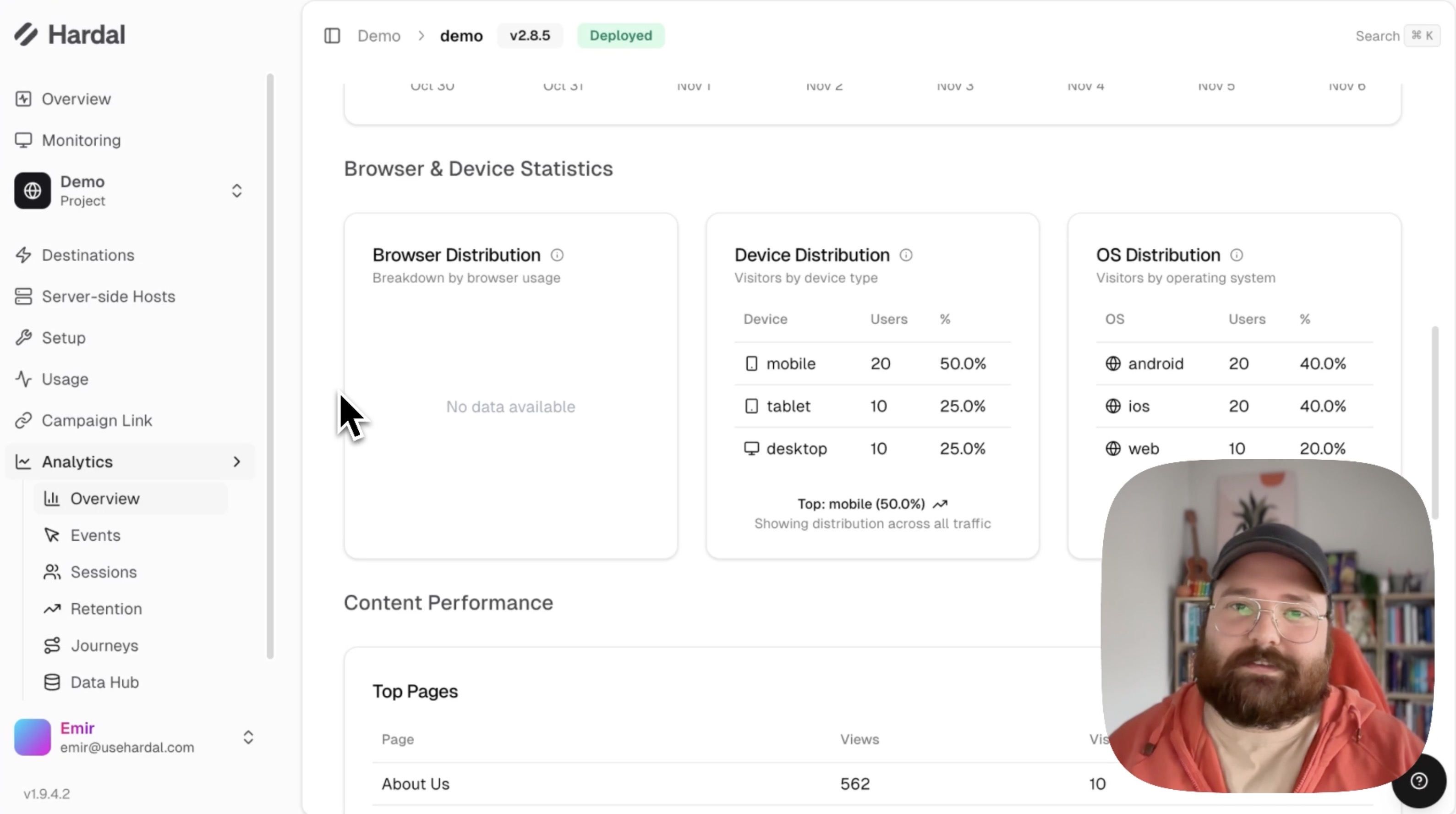Screen dimensions: 1456x814
Task: Click the Events cursor icon
Action: [x=52, y=535]
